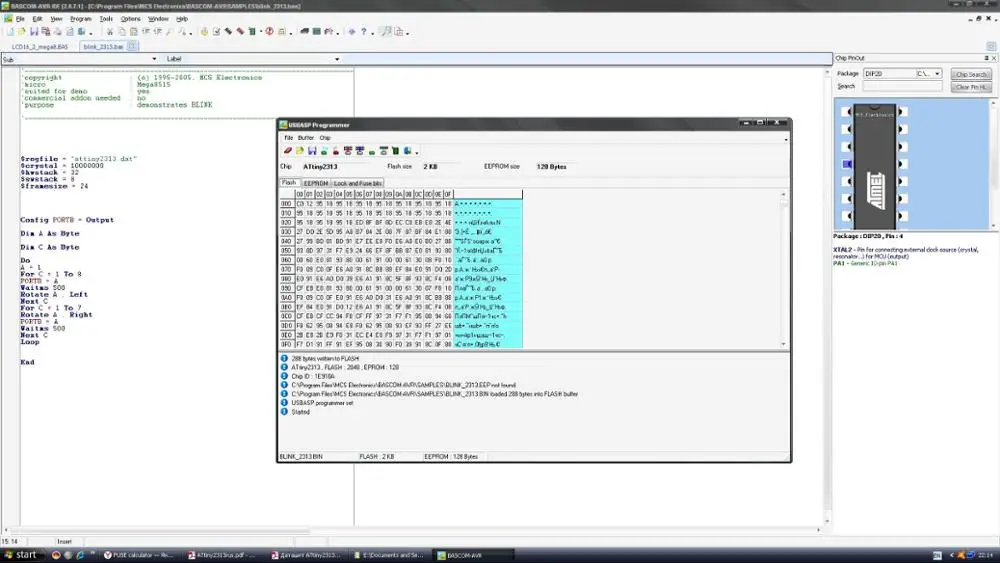Viewport: 1000px width, 563px height.
Task: Click the Windows start button
Action: [x=22, y=555]
